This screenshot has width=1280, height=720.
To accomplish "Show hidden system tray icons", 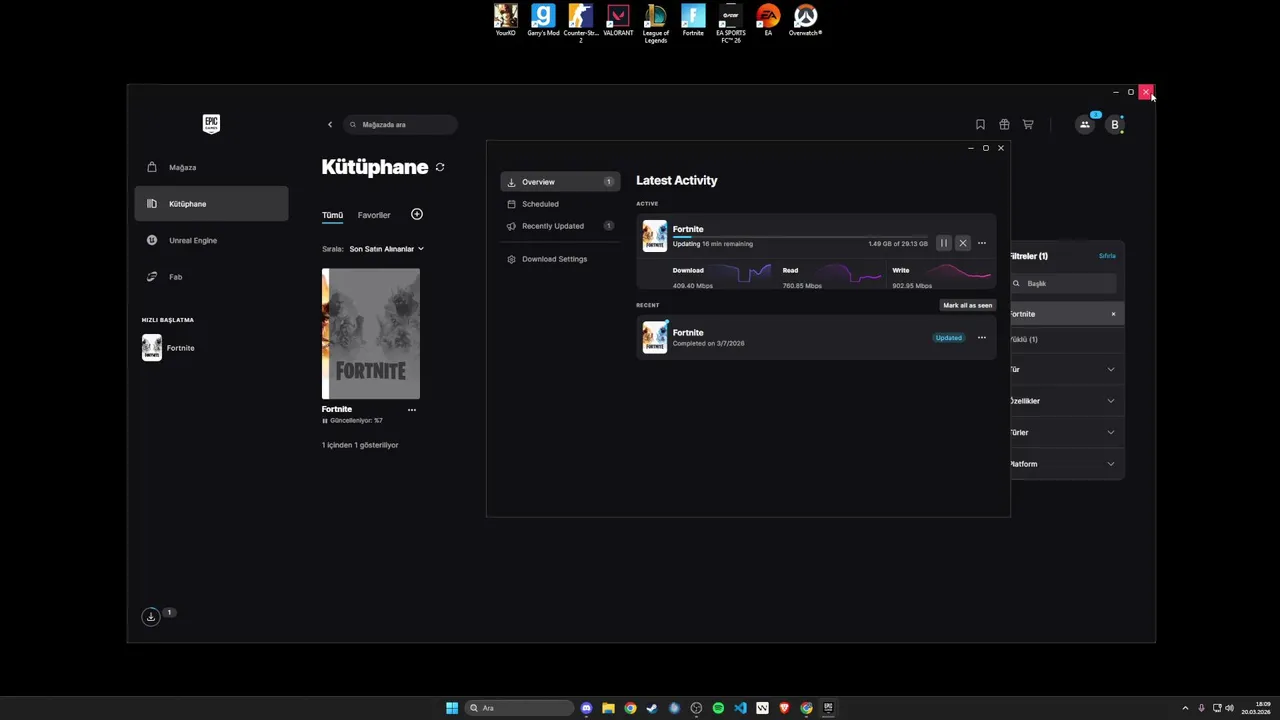I will pyautogui.click(x=1185, y=708).
